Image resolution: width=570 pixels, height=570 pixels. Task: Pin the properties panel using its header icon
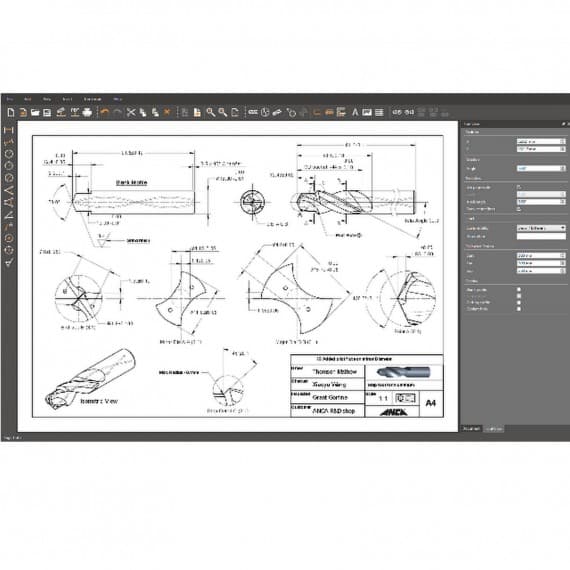[x=563, y=124]
